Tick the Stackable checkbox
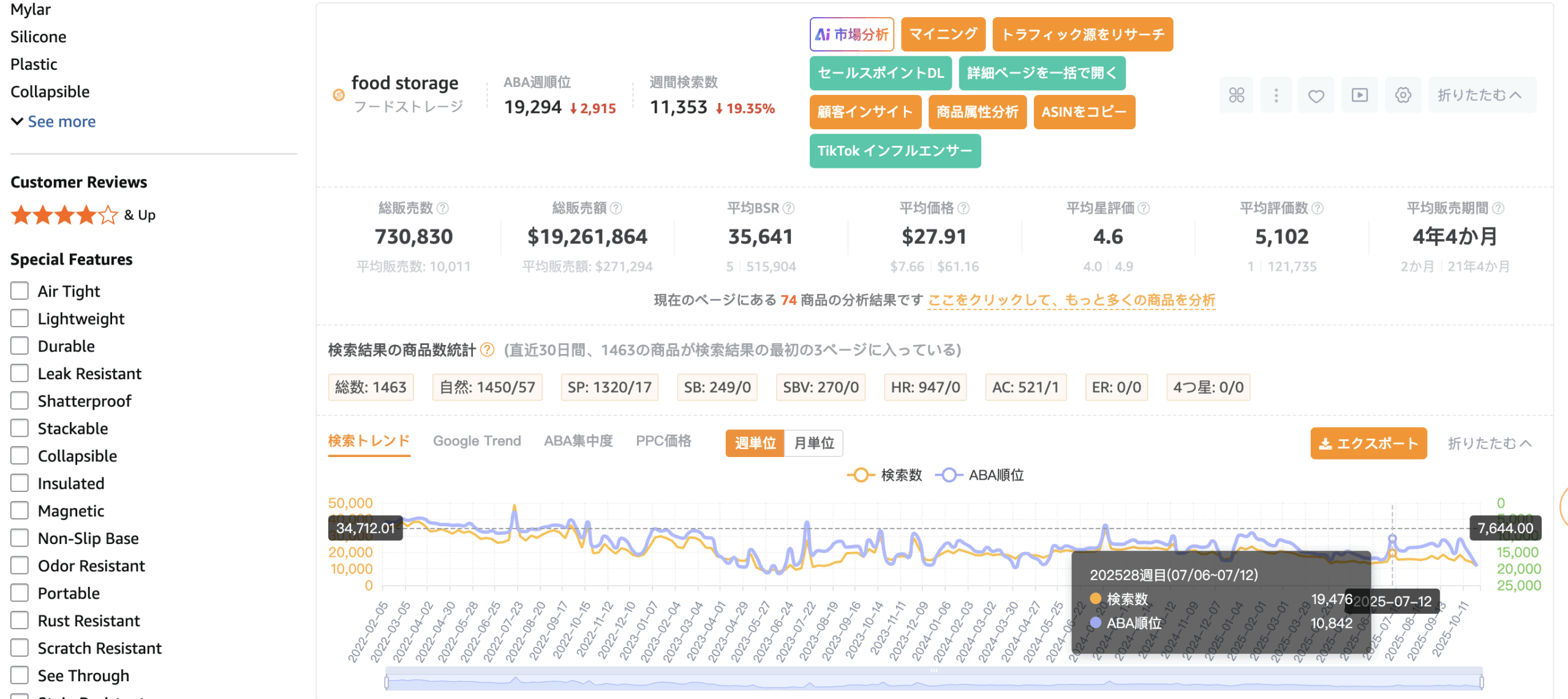The height and width of the screenshot is (699, 1568). point(20,428)
